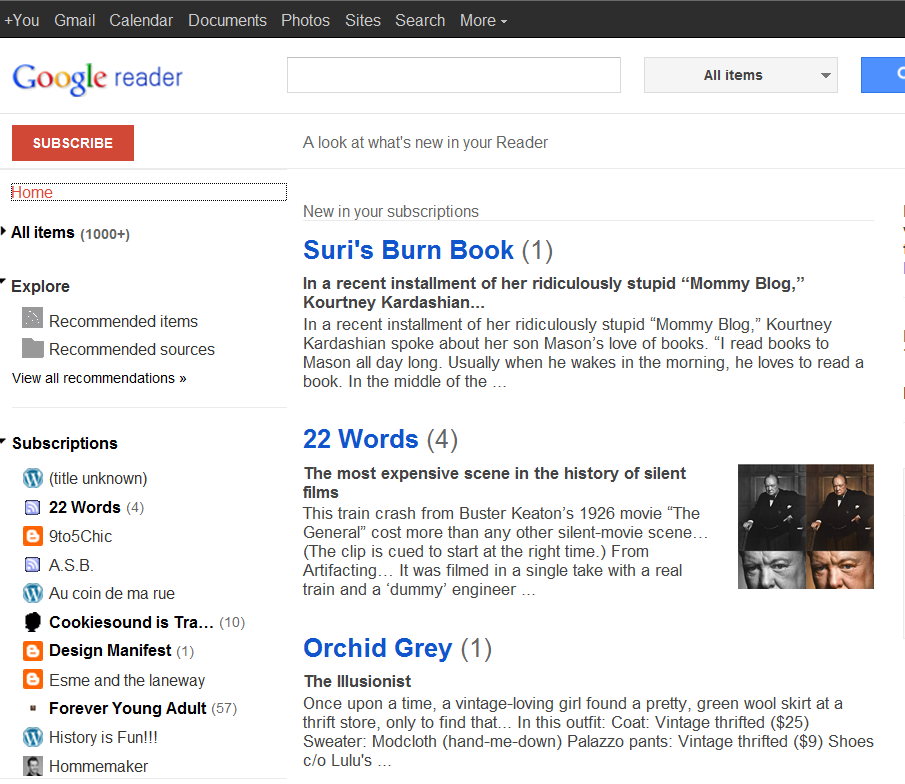Click the feed icon next to A.S.B.
905x784 pixels.
pos(33,565)
